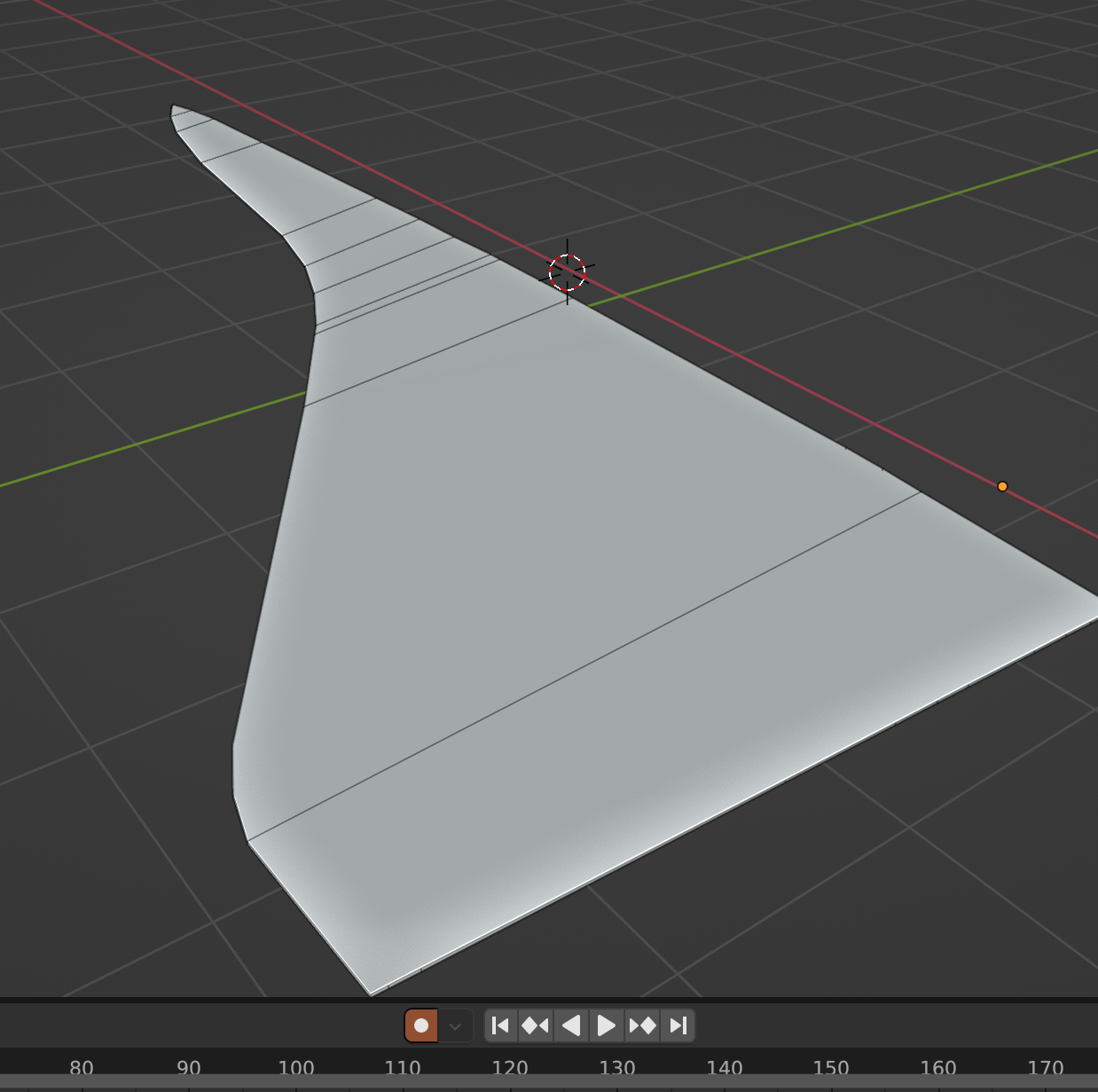Set the playhead at frame 160
The image size is (1098, 1092).
[938, 1067]
